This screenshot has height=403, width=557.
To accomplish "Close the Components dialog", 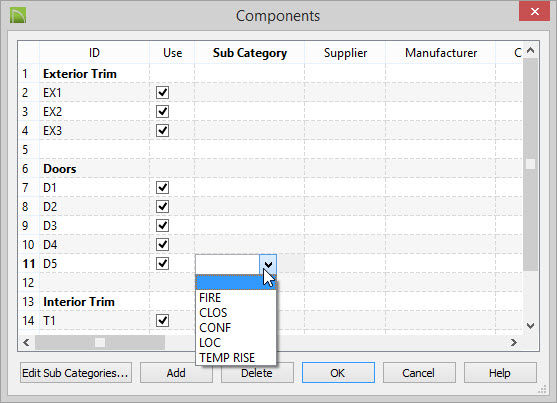I will tap(534, 11).
